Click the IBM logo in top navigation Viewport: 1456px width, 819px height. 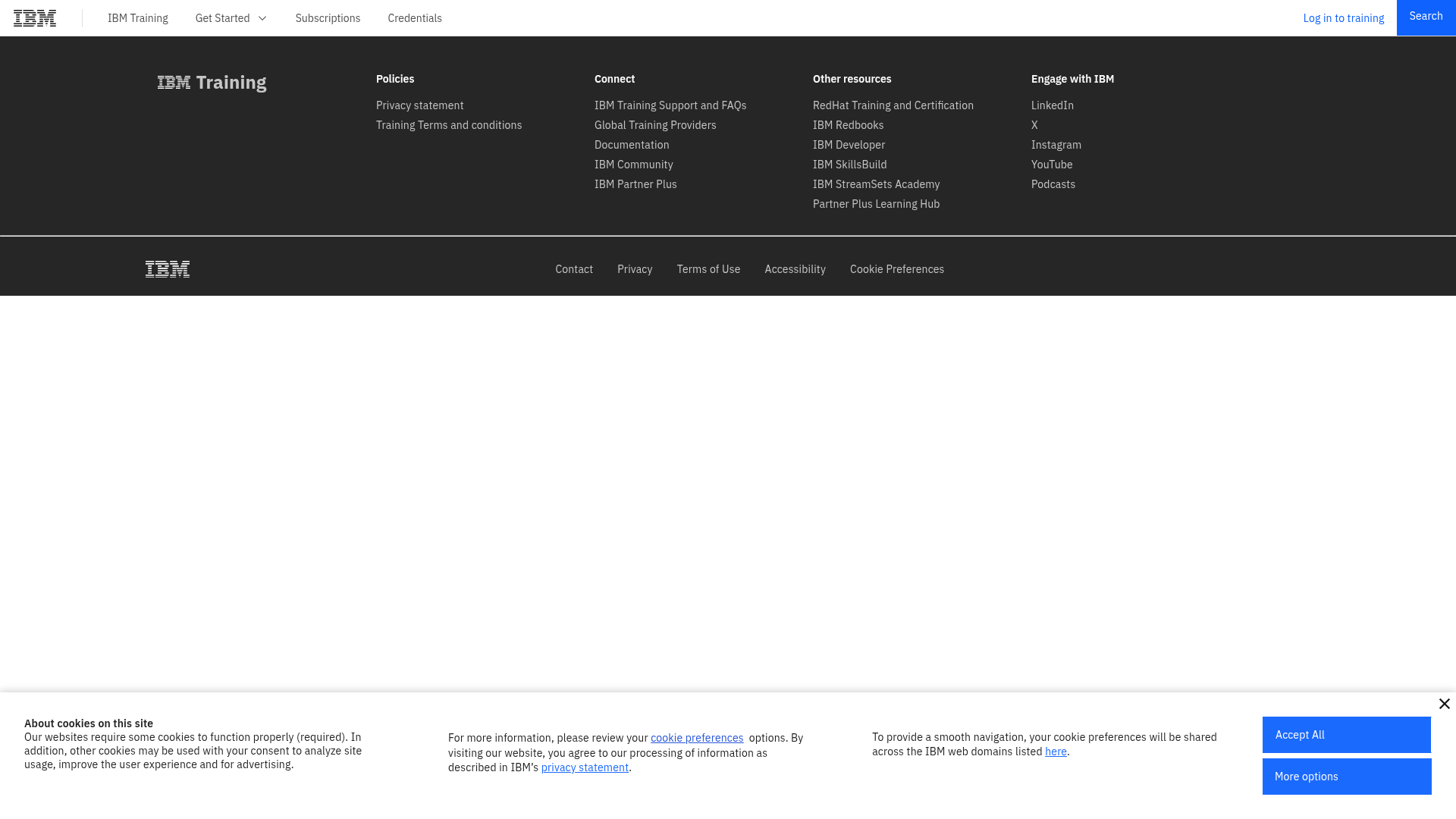(35, 18)
